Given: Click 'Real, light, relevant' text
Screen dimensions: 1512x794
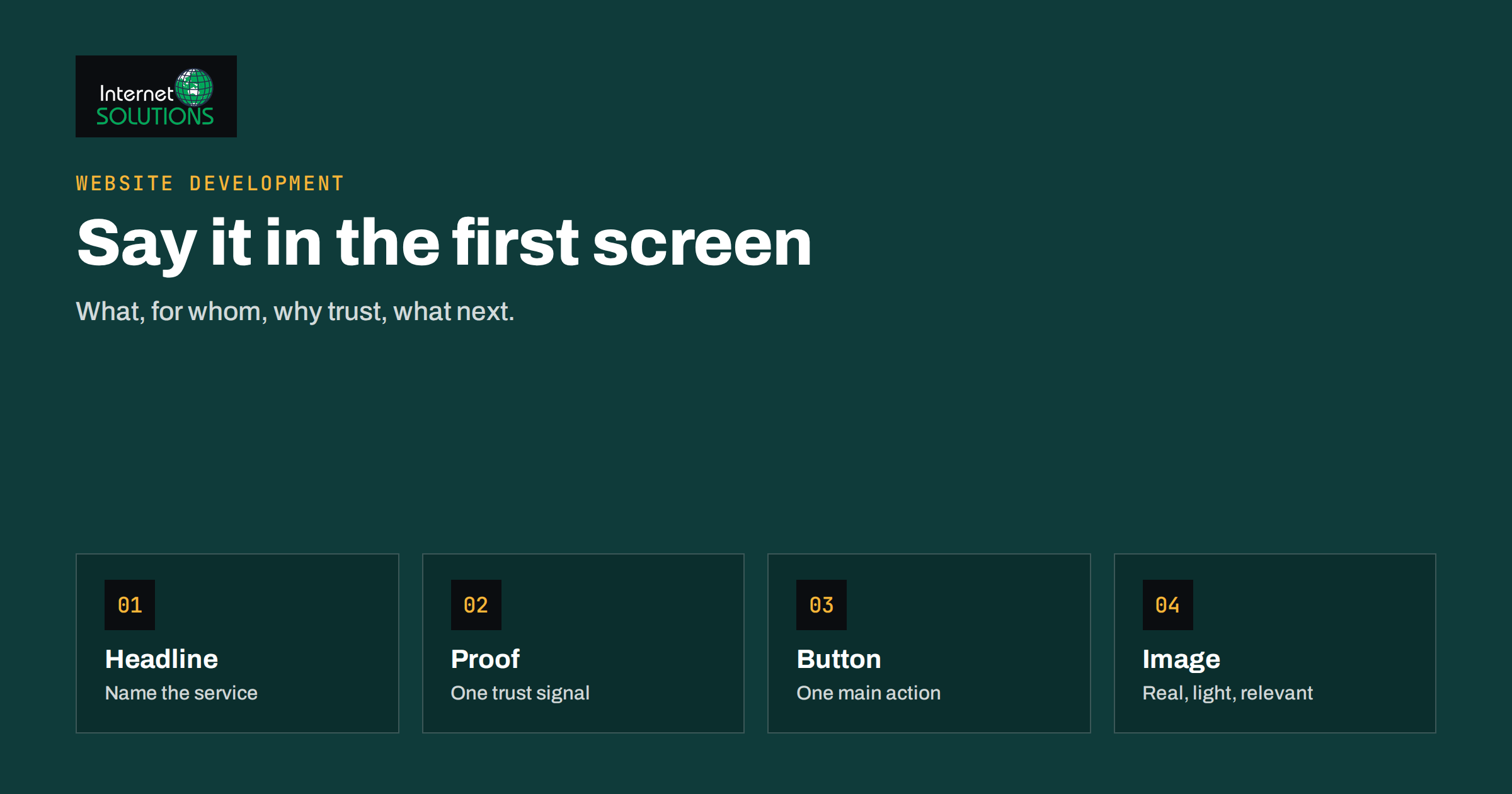Looking at the screenshot, I should tap(1228, 693).
